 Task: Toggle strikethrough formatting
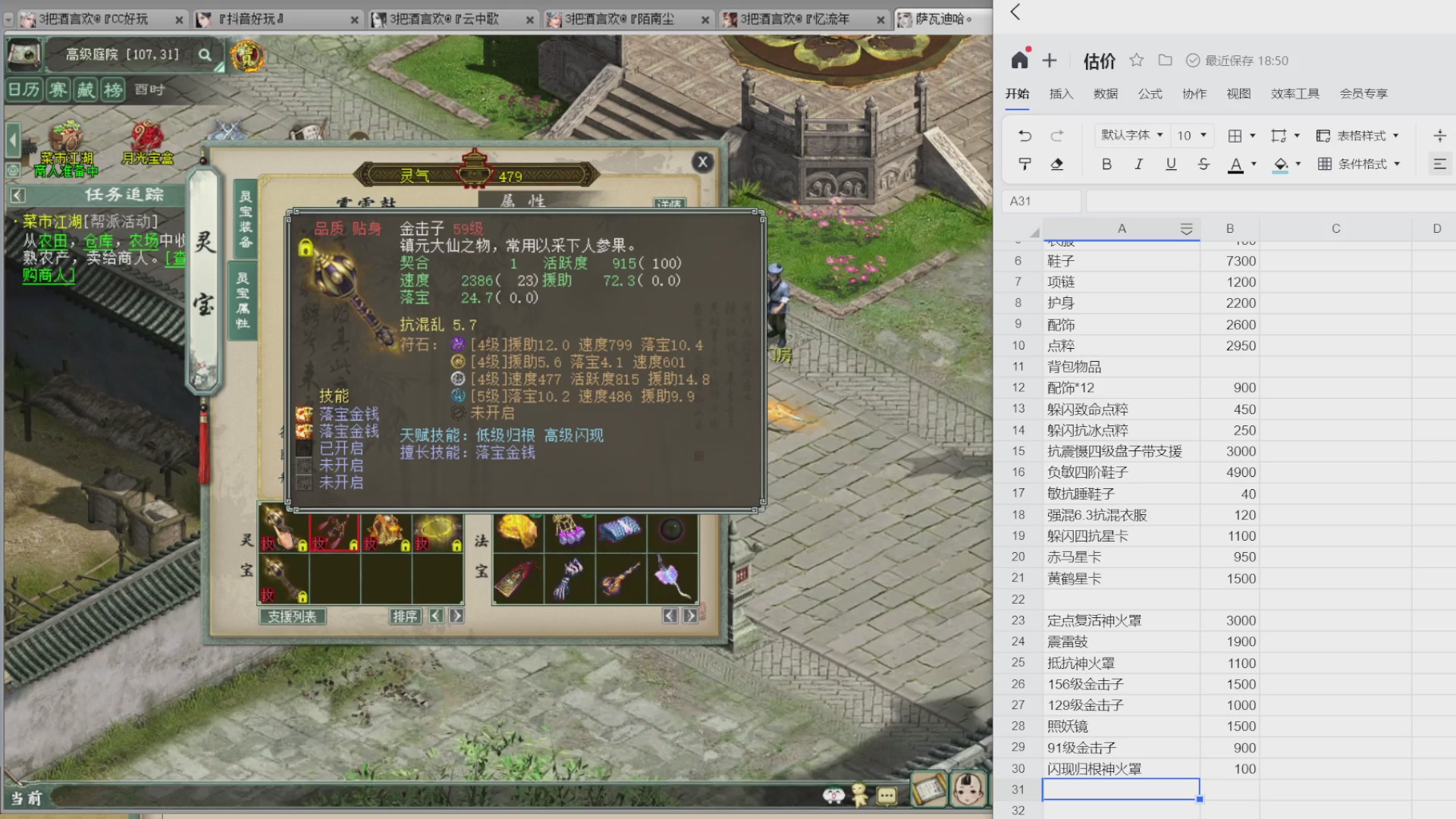1203,164
